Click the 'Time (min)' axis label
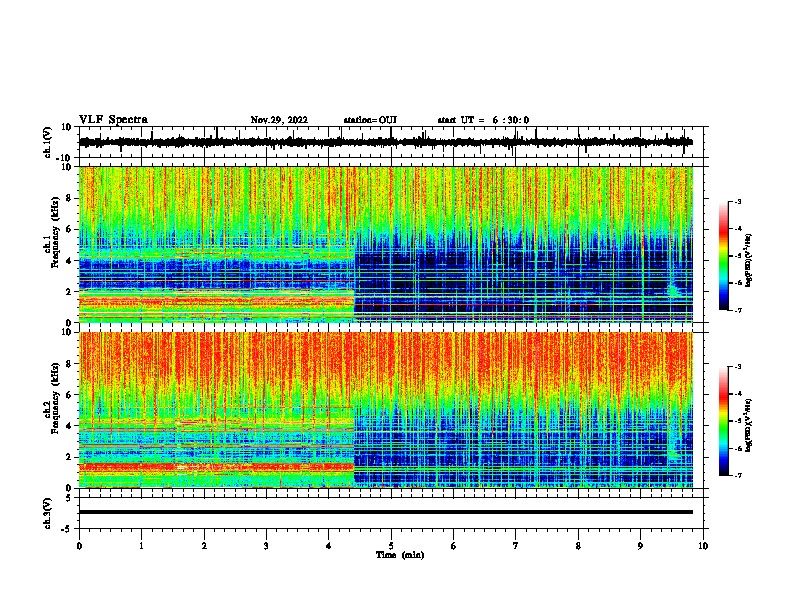 400,555
